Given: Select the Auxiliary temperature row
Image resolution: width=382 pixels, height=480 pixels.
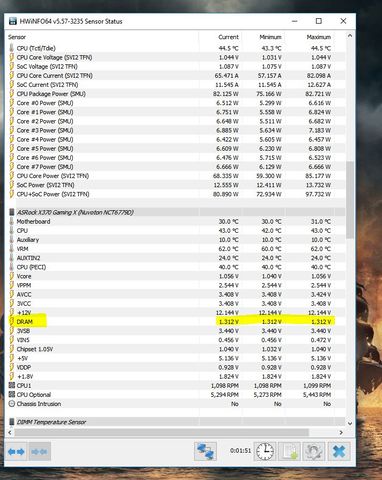Looking at the screenshot, I should 176,240.
